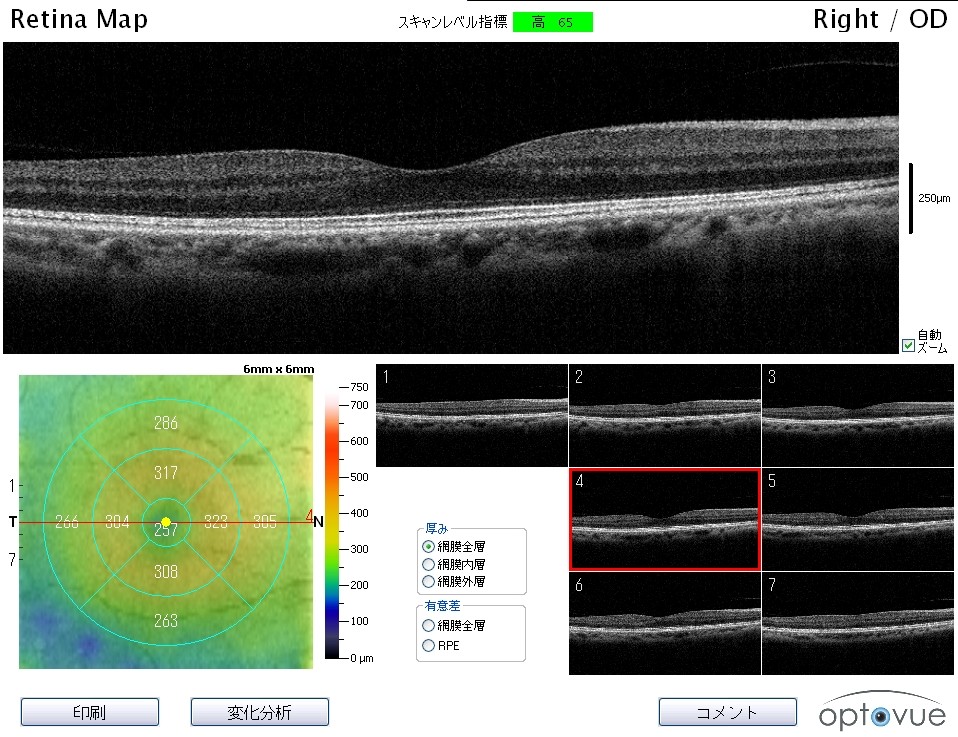Select B-scan thumbnail number 1
Image resolution: width=958 pixels, height=737 pixels.
[471, 415]
